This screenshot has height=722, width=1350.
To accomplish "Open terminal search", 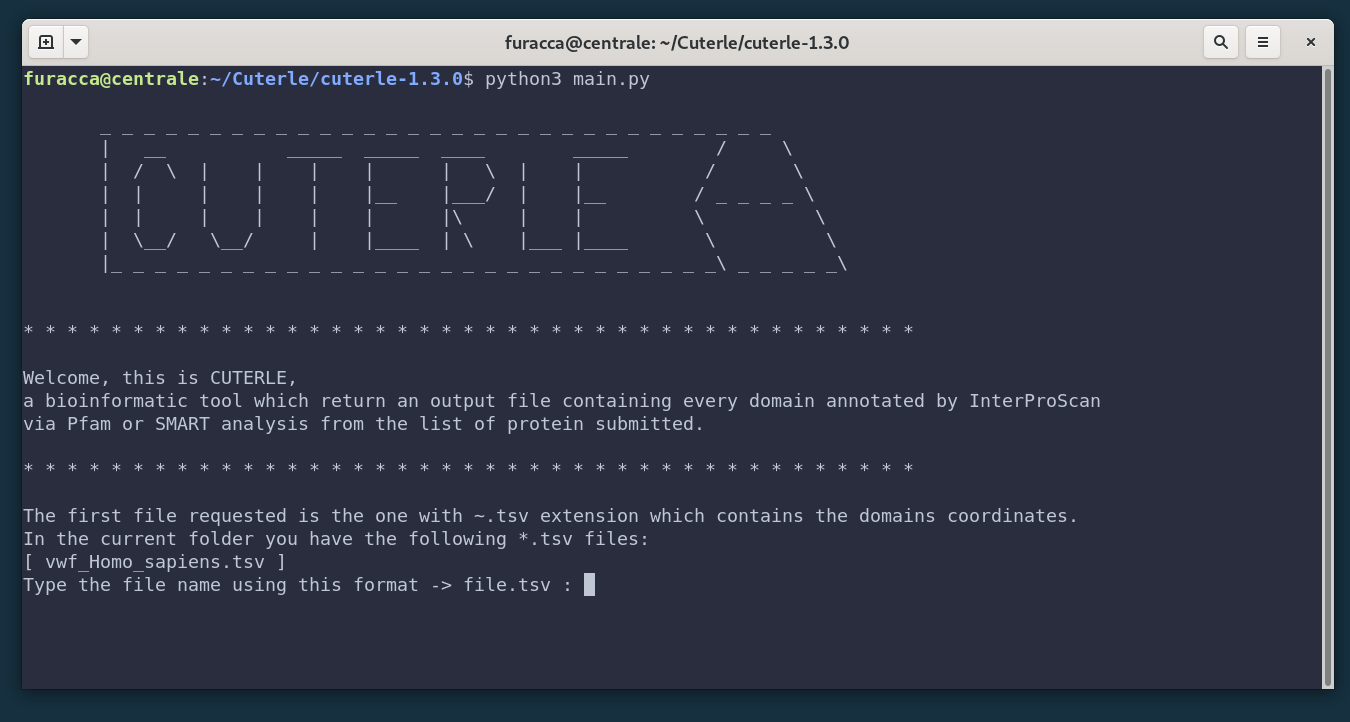I will click(1220, 42).
